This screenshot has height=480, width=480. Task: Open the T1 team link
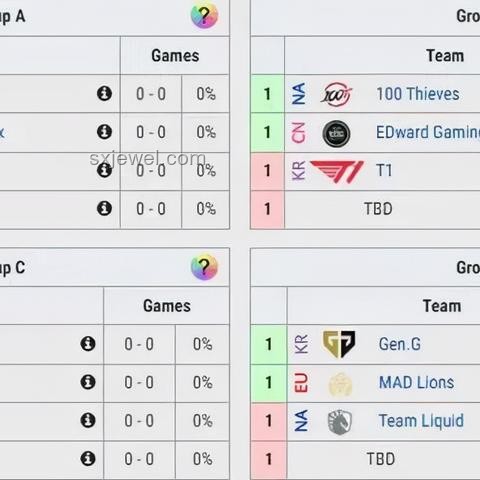click(384, 170)
